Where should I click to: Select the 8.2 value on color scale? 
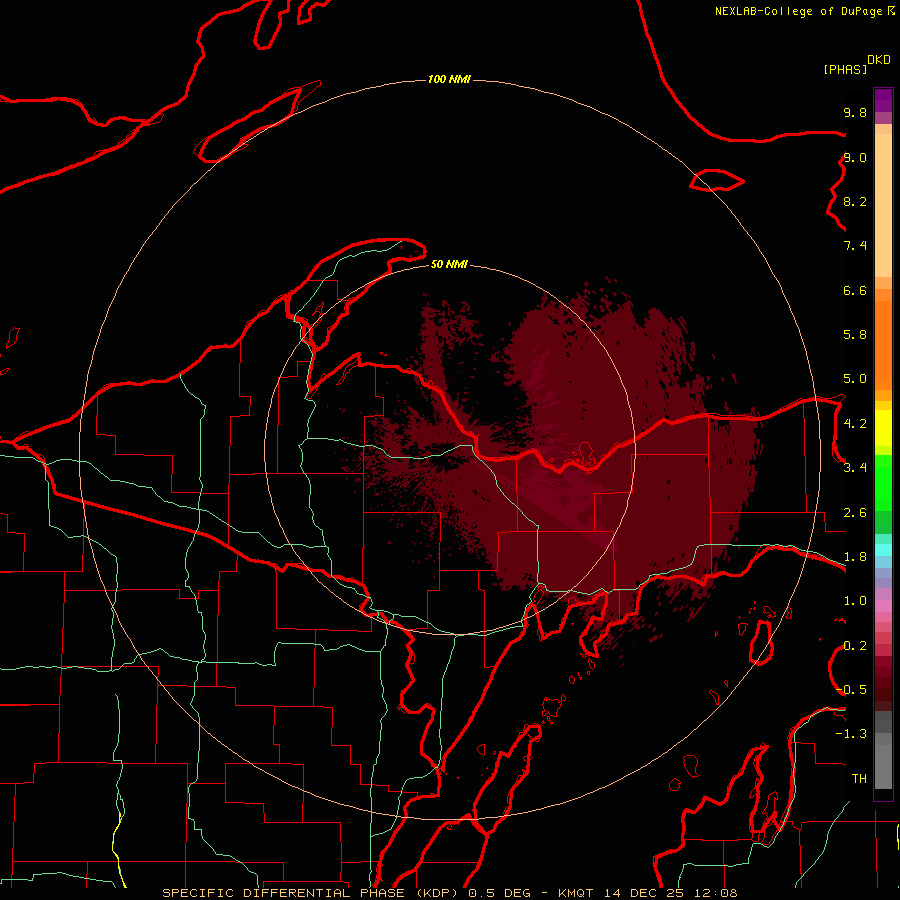(855, 201)
